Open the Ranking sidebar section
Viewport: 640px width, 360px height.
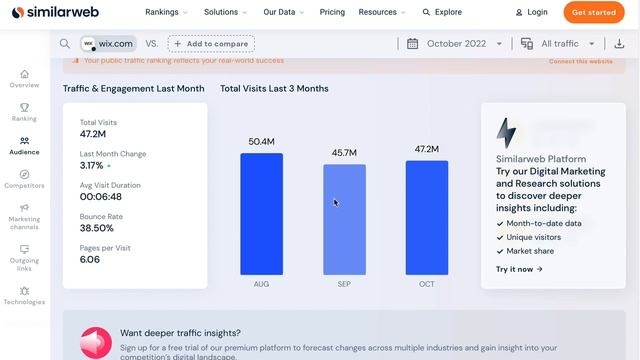point(24,113)
